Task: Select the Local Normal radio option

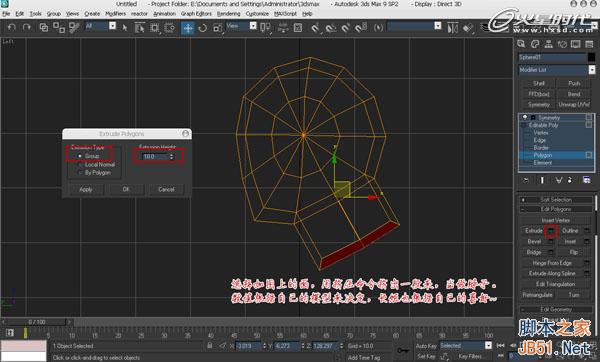Action: [x=80, y=165]
